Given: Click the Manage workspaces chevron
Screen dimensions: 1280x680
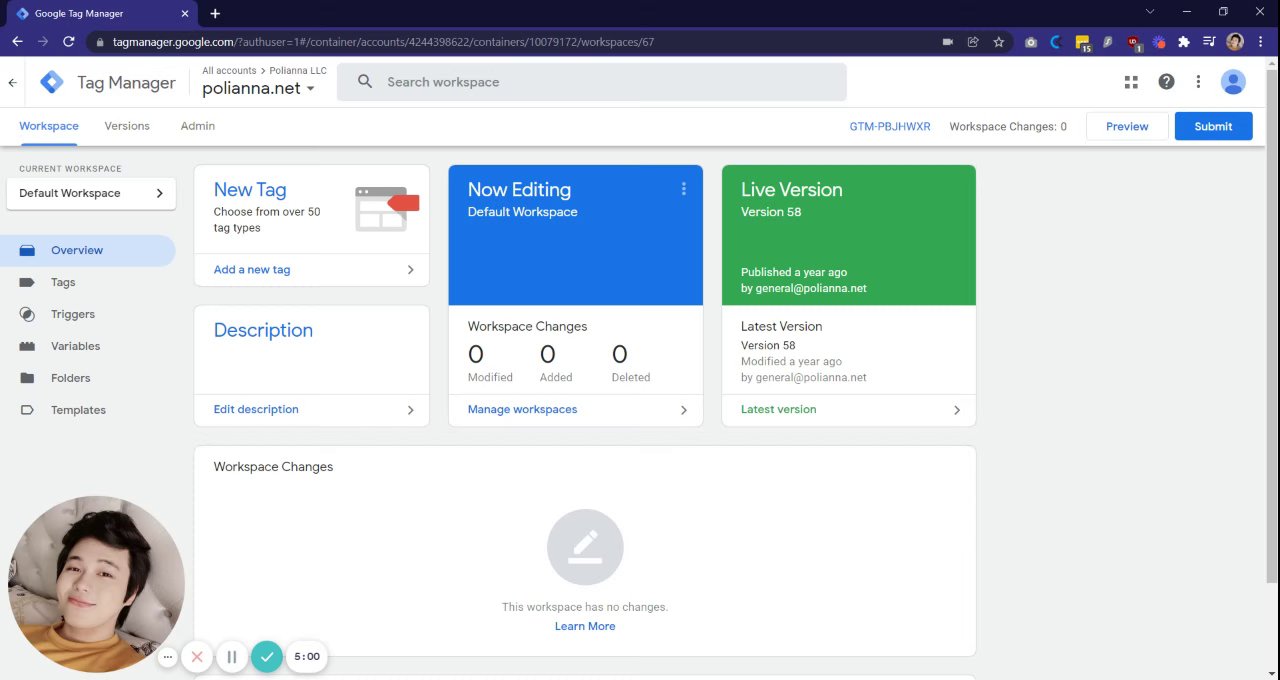Looking at the screenshot, I should [x=684, y=410].
